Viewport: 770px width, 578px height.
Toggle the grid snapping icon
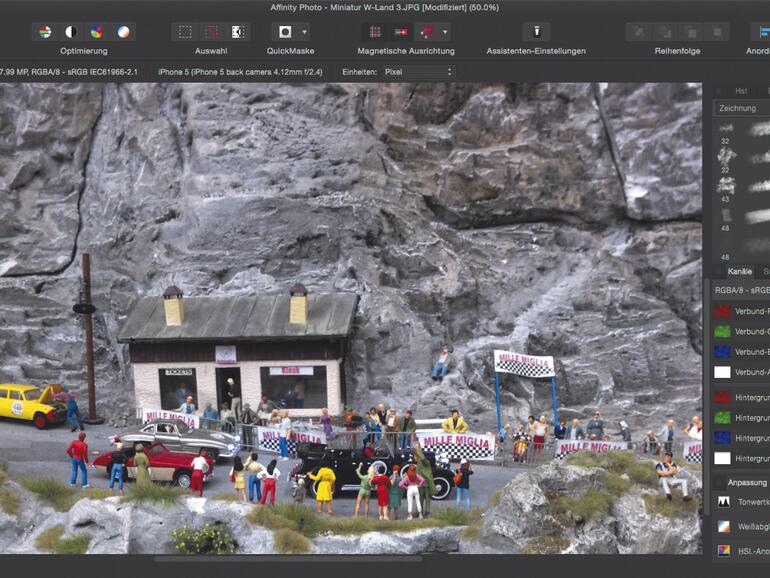pyautogui.click(x=375, y=32)
